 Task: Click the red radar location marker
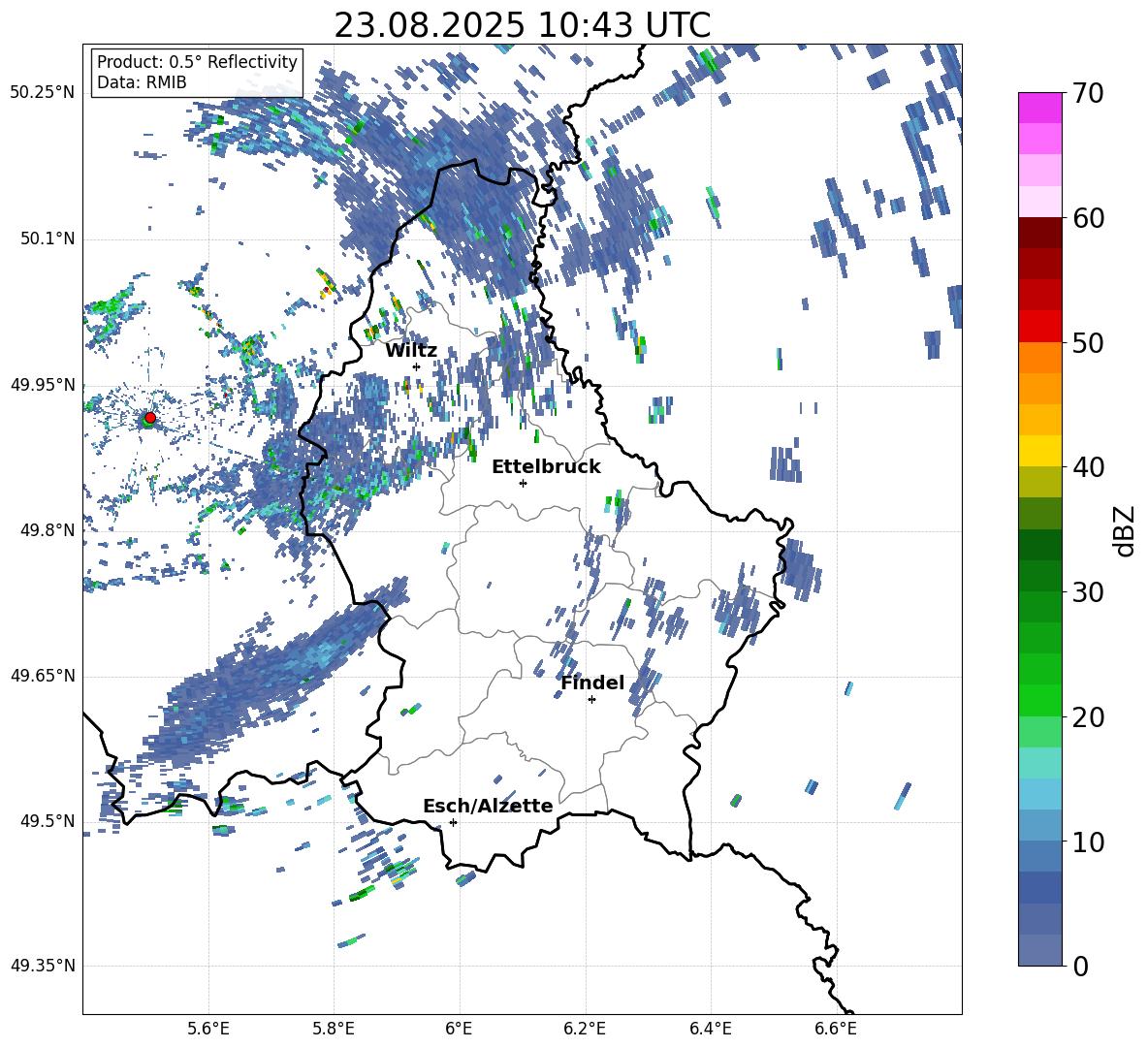click(150, 417)
